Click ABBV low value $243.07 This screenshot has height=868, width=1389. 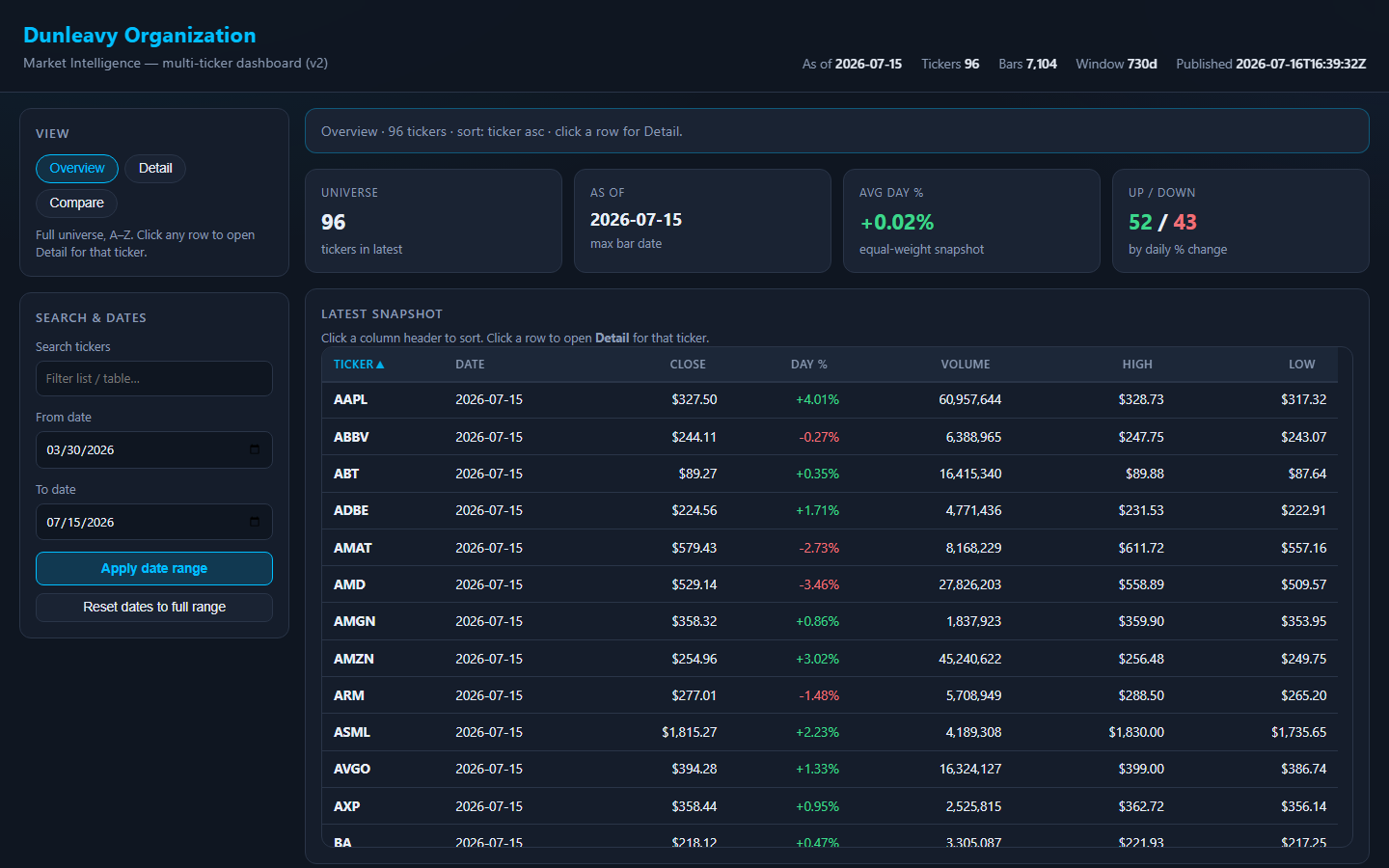(1303, 437)
